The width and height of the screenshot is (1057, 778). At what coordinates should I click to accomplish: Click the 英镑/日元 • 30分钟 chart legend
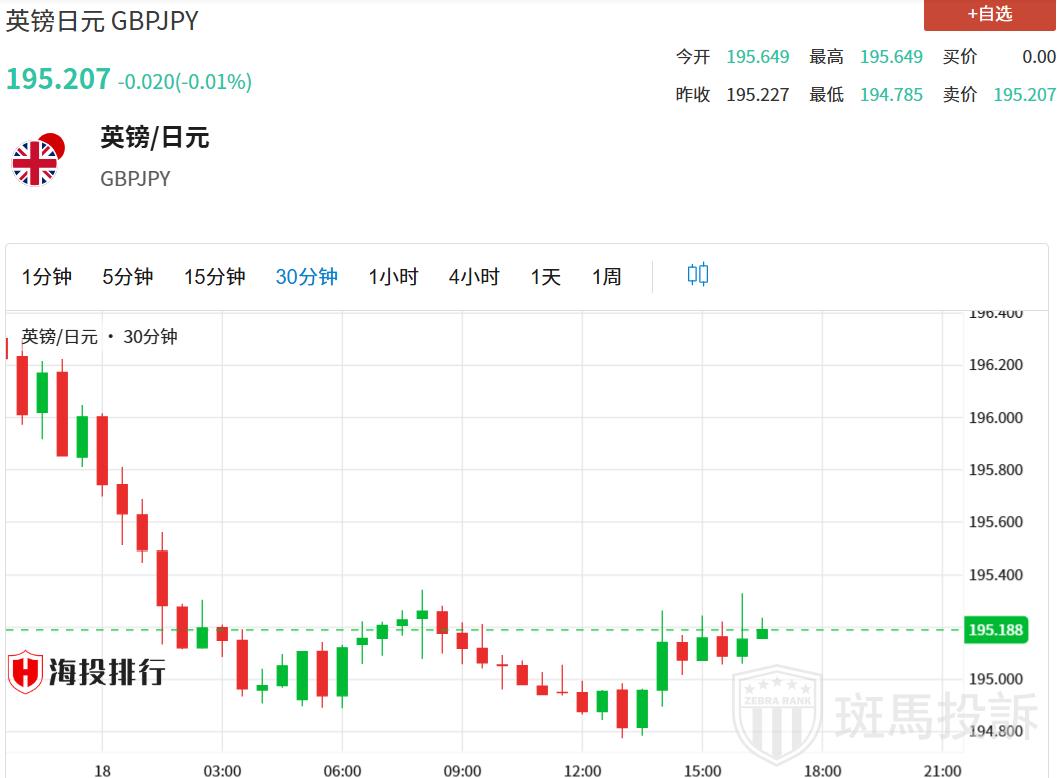[x=100, y=337]
